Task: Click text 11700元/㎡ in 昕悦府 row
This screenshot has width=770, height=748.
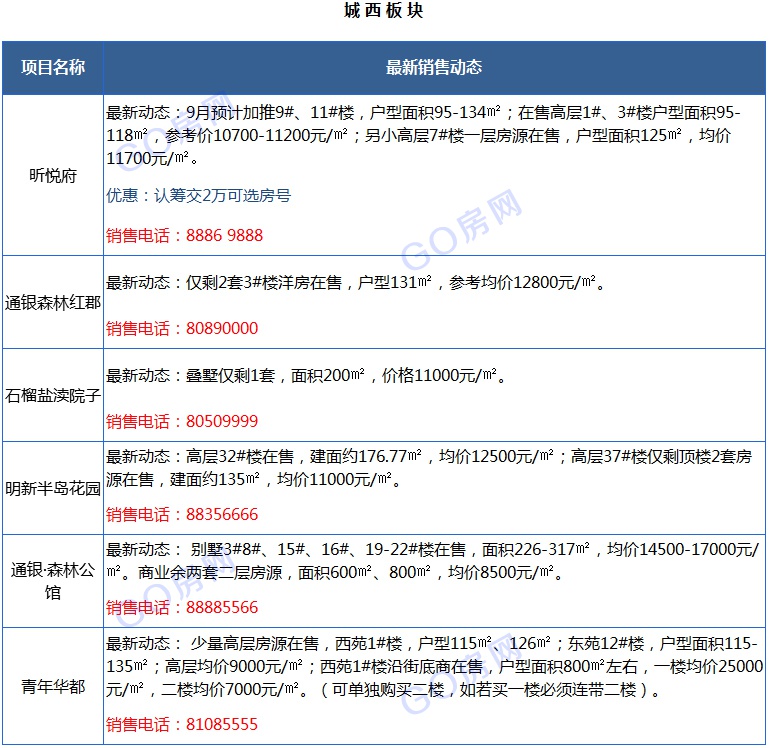Action: (148, 158)
